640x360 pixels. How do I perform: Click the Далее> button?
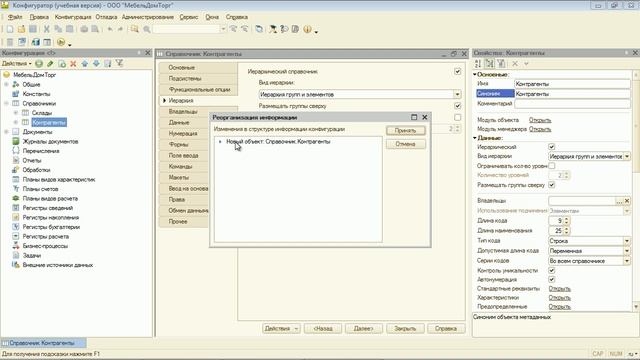click(x=364, y=329)
